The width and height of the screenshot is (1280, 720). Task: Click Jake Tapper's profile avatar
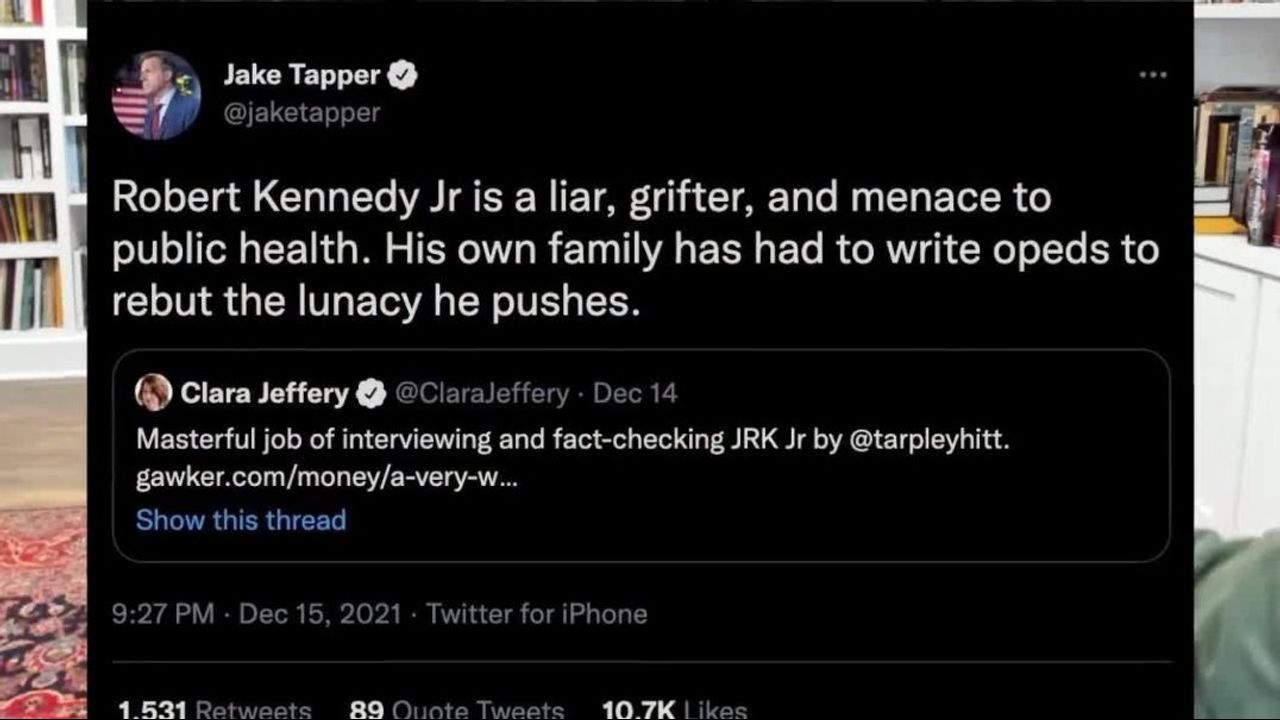156,94
